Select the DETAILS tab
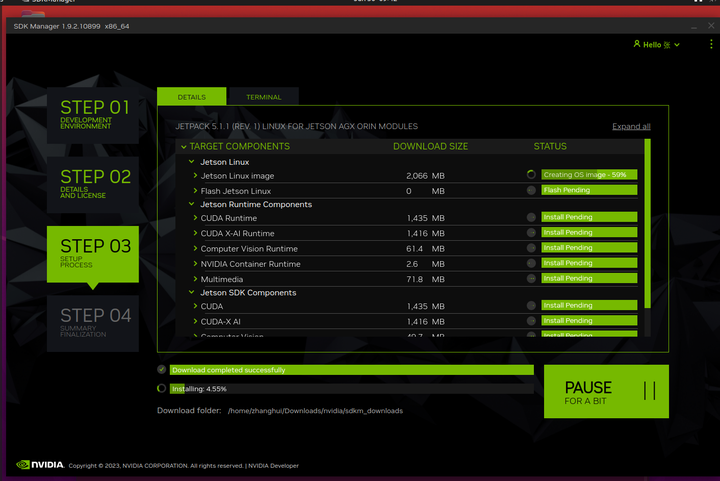The width and height of the screenshot is (720, 481). 191,97
